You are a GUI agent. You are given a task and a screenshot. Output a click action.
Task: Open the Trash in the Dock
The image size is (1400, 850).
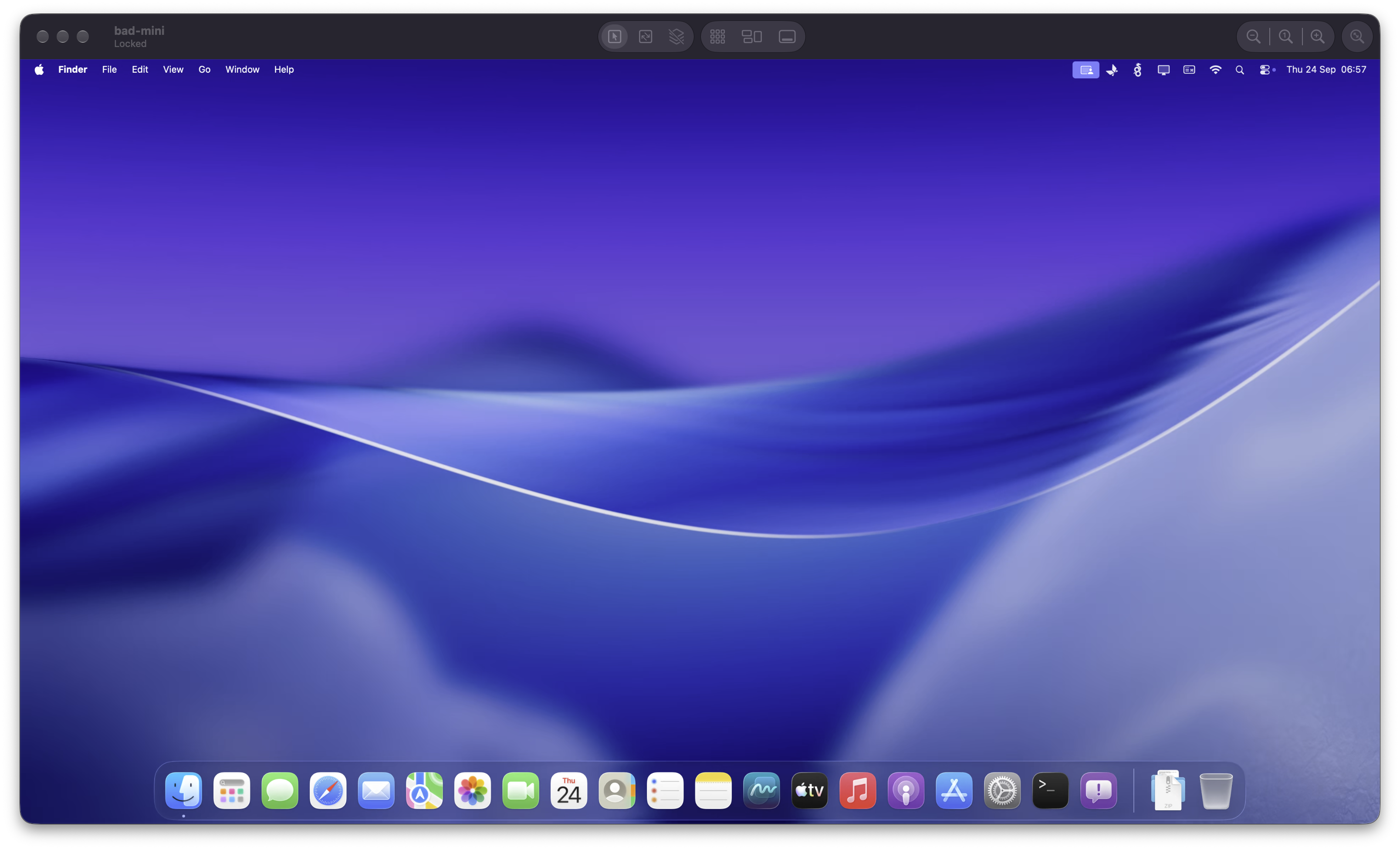[x=1216, y=790]
